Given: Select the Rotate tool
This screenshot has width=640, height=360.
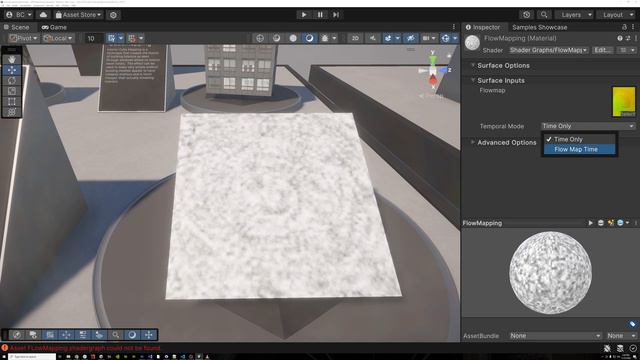Looking at the screenshot, I should [x=11, y=80].
